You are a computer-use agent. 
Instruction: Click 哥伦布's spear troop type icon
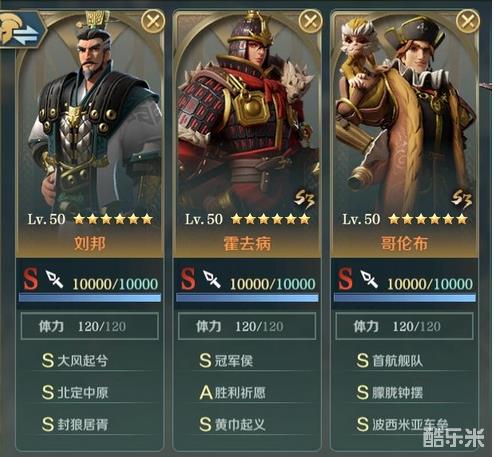tap(369, 279)
